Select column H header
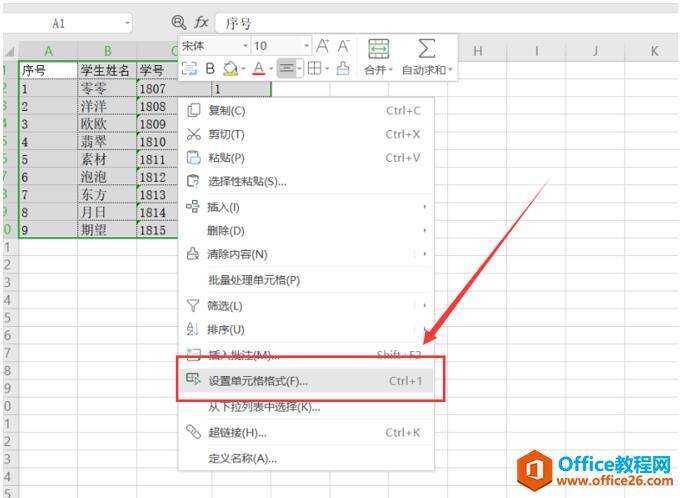Viewport: 680px width, 498px height. tap(477, 51)
